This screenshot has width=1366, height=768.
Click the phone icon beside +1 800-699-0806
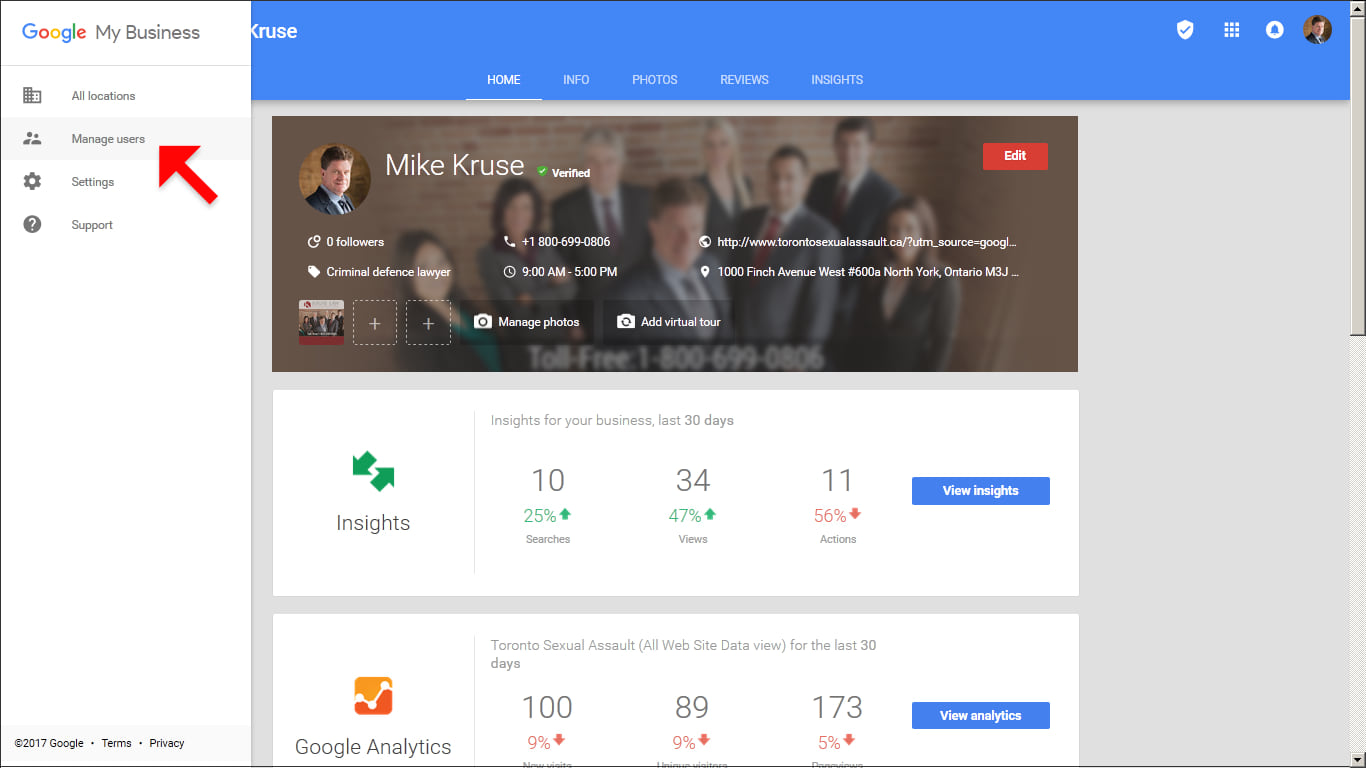[510, 242]
